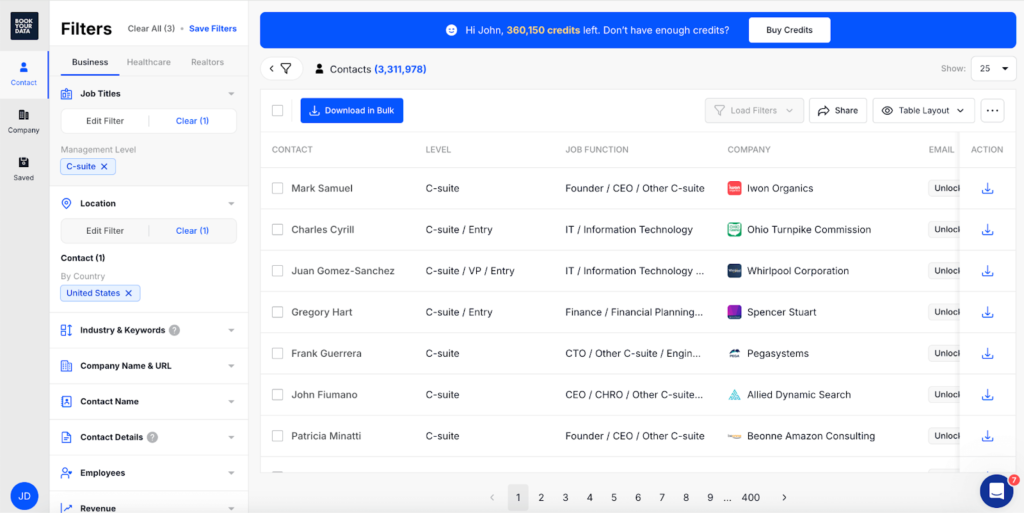Viewport: 1024px width, 513px height.
Task: Open the Load Filters dropdown
Action: 754,110
